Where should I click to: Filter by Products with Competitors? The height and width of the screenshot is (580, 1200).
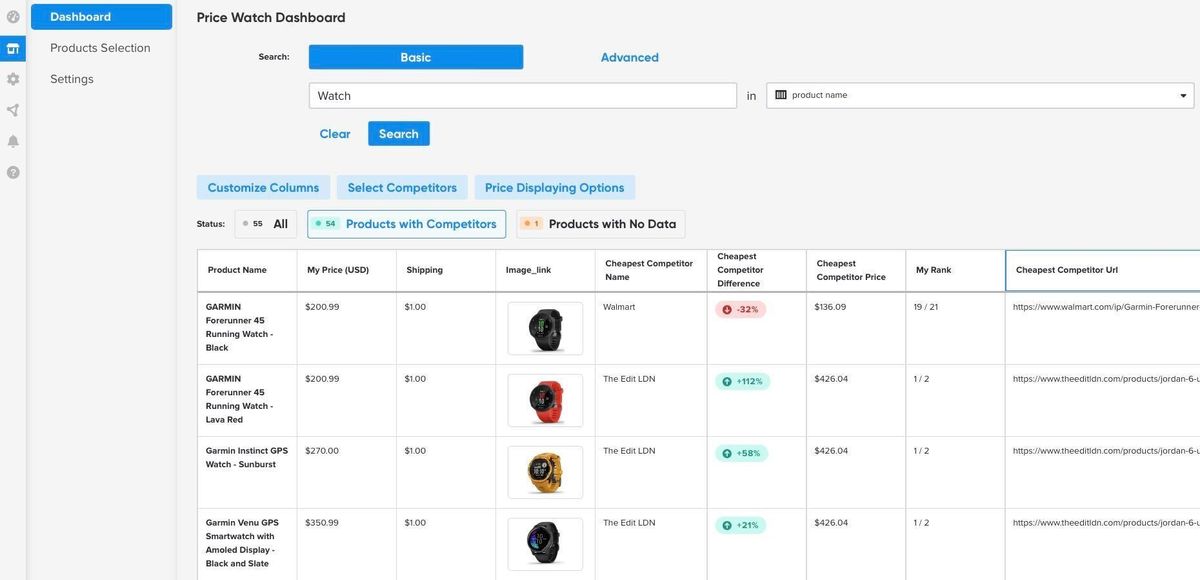click(x=406, y=224)
